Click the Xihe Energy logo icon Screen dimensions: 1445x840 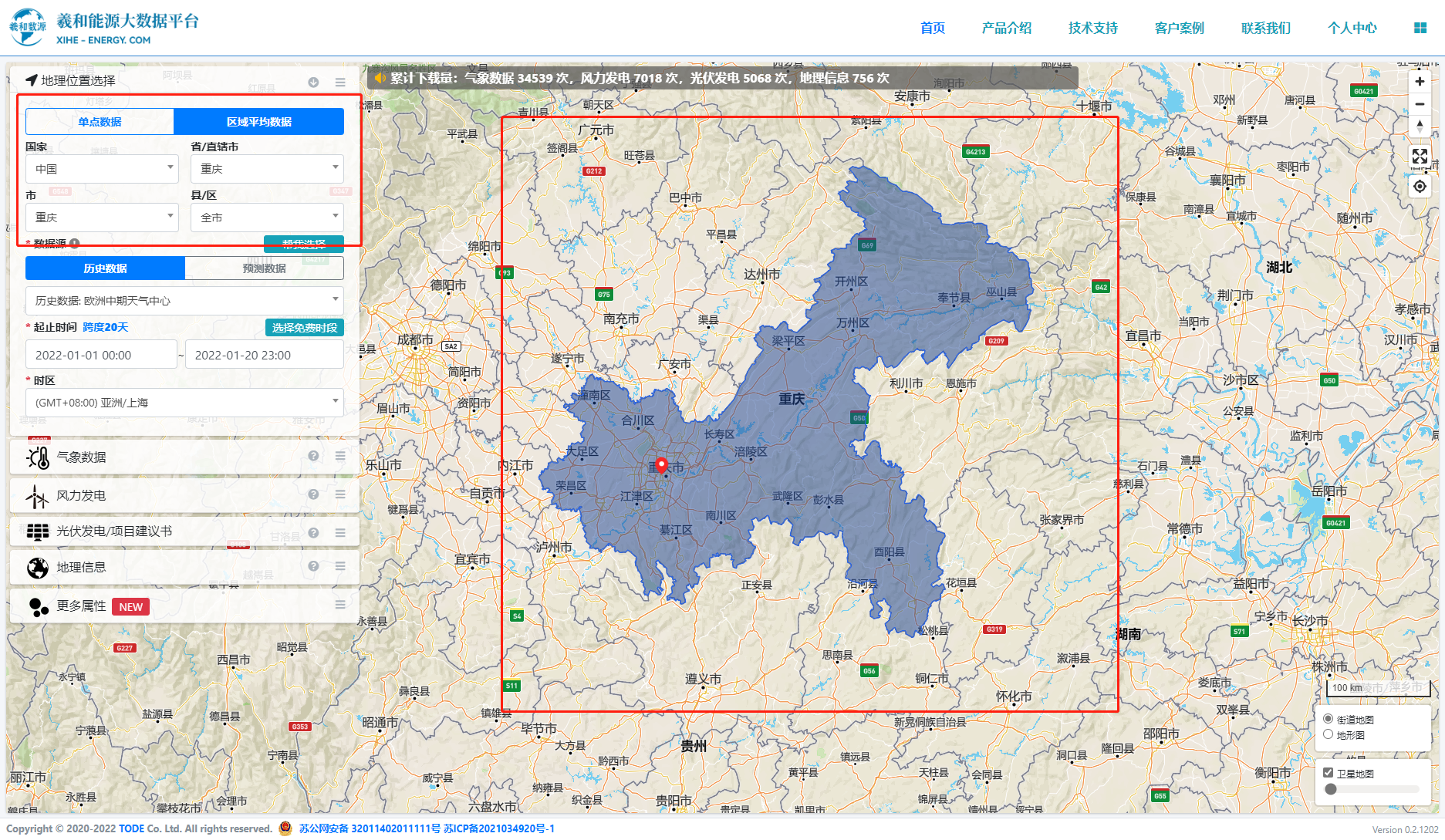tap(27, 28)
